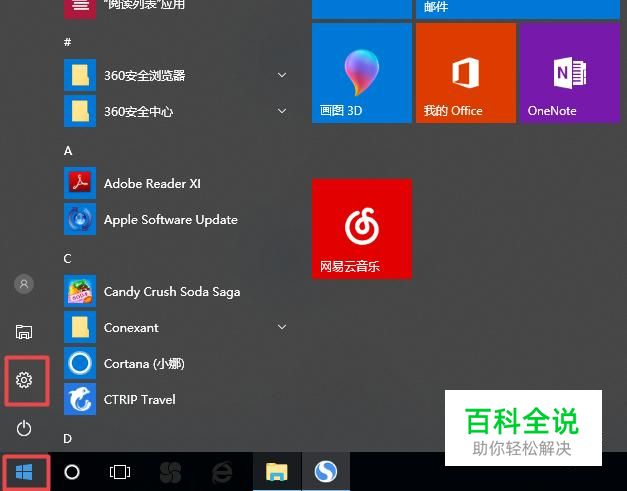Image resolution: width=627 pixels, height=491 pixels.
Task: Launch File Explorer from the taskbar
Action: tap(277, 472)
